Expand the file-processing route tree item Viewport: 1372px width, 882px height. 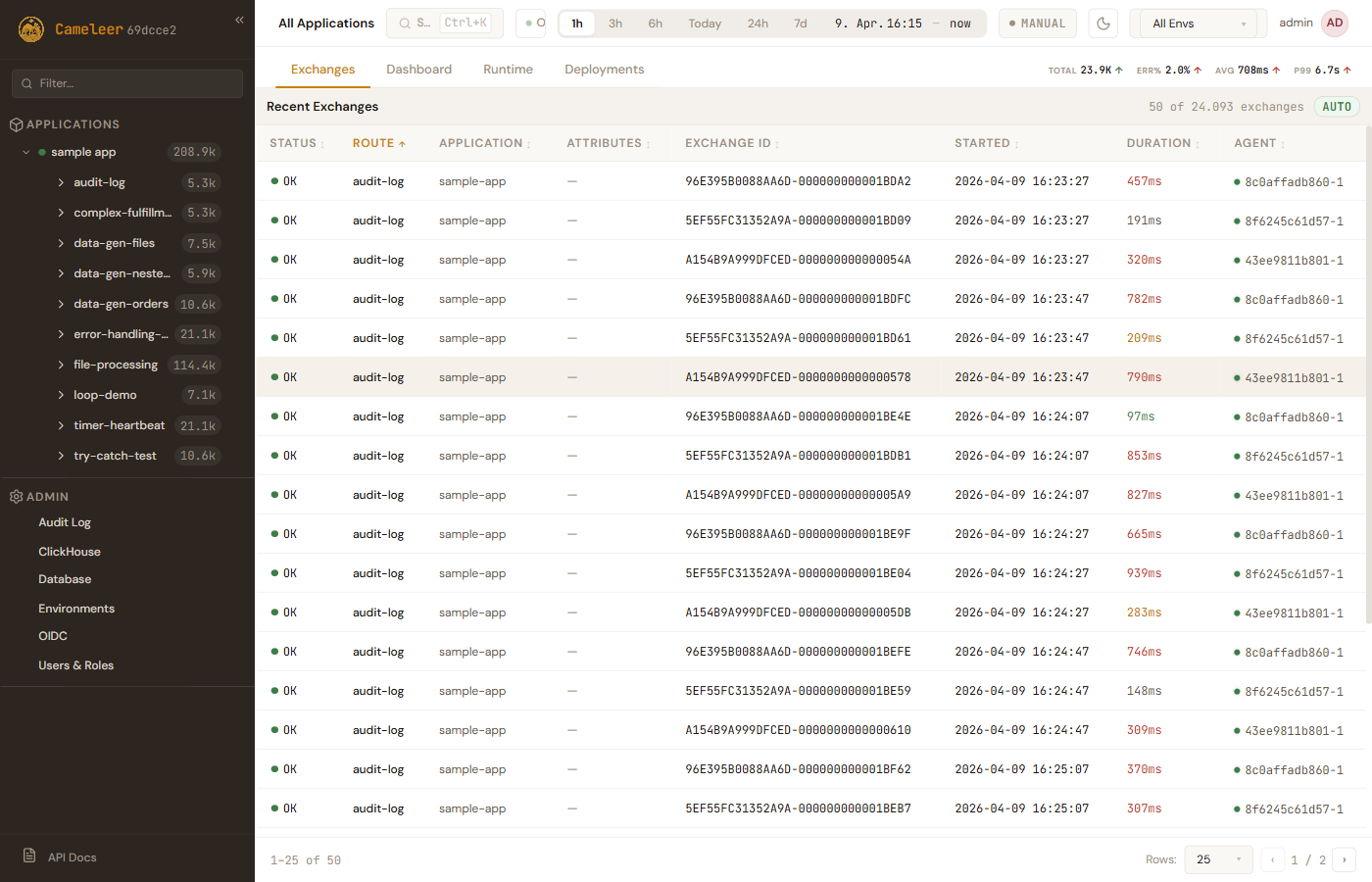coord(61,365)
